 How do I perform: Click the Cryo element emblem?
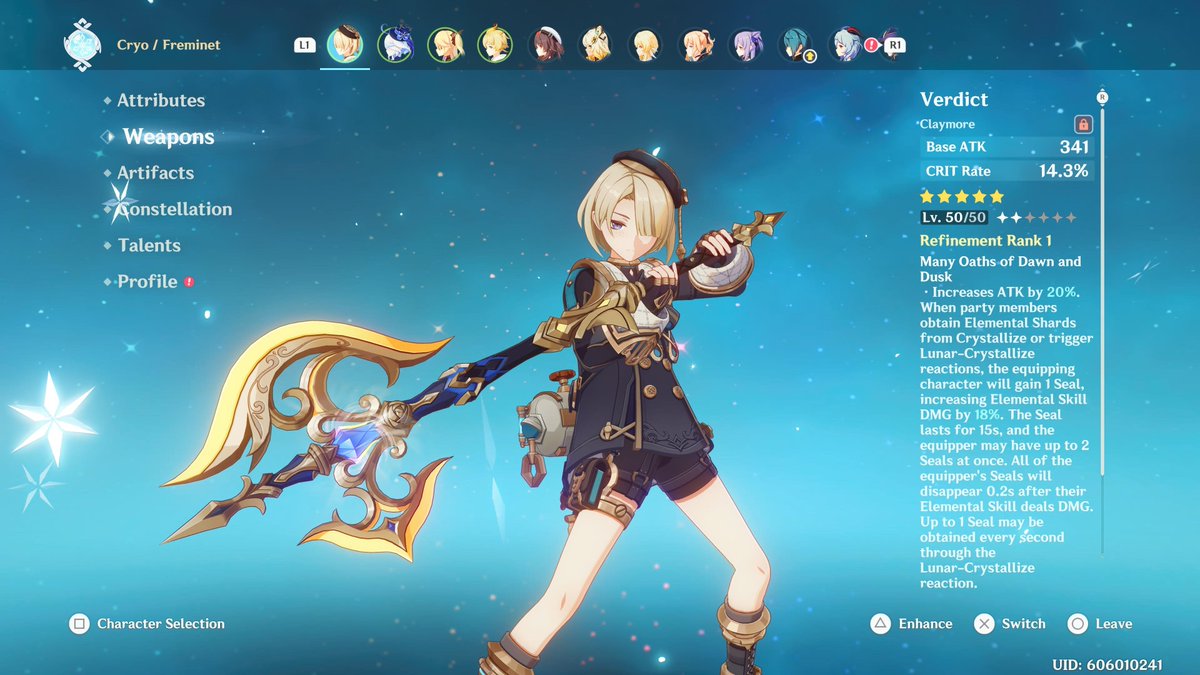[x=81, y=45]
